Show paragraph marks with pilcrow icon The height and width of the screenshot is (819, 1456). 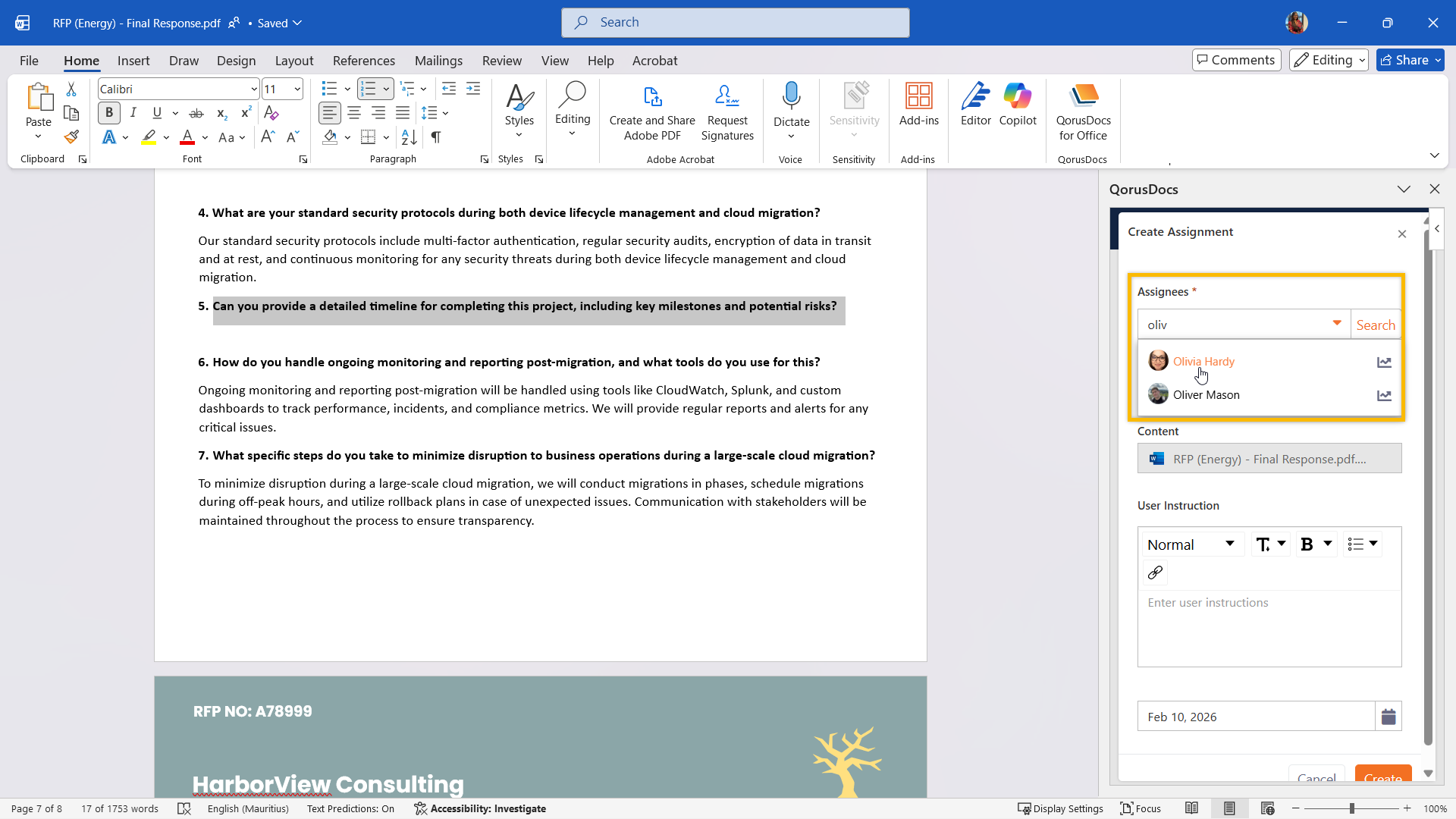pos(436,137)
